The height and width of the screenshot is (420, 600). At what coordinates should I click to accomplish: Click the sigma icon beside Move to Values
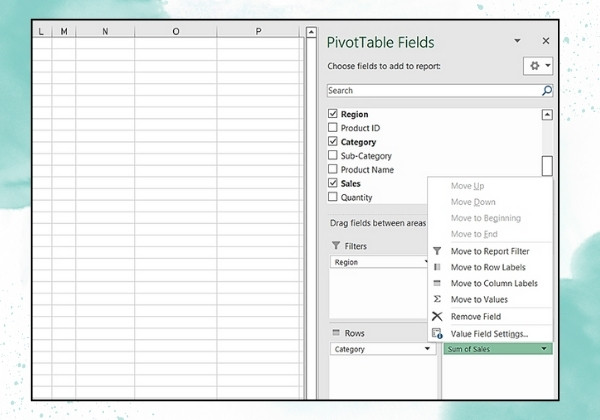pyautogui.click(x=437, y=299)
